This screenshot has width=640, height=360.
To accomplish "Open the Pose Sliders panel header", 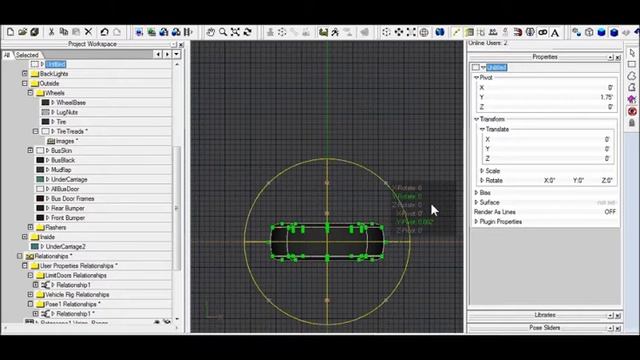I will point(544,328).
